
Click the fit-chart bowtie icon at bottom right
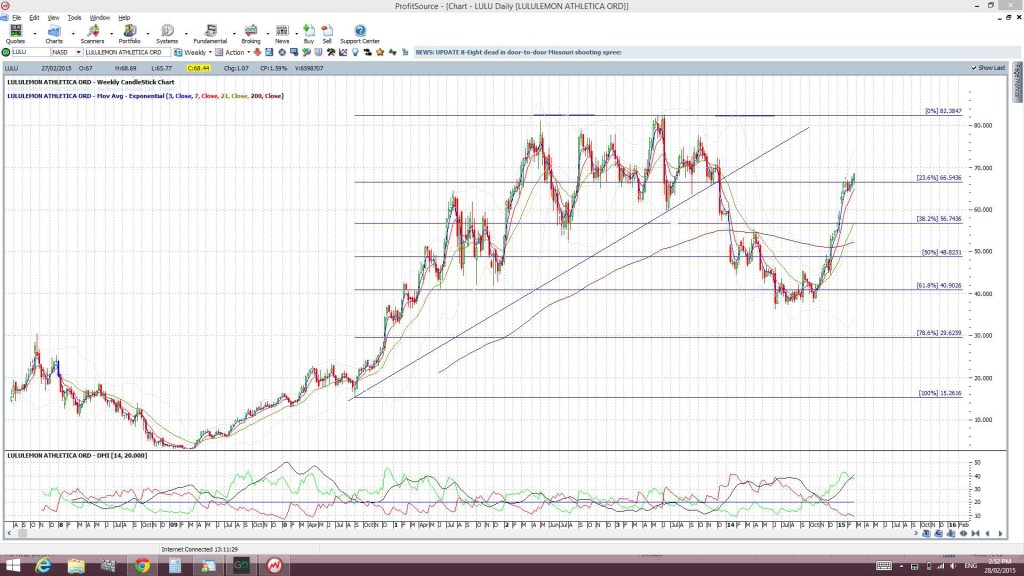(975, 534)
